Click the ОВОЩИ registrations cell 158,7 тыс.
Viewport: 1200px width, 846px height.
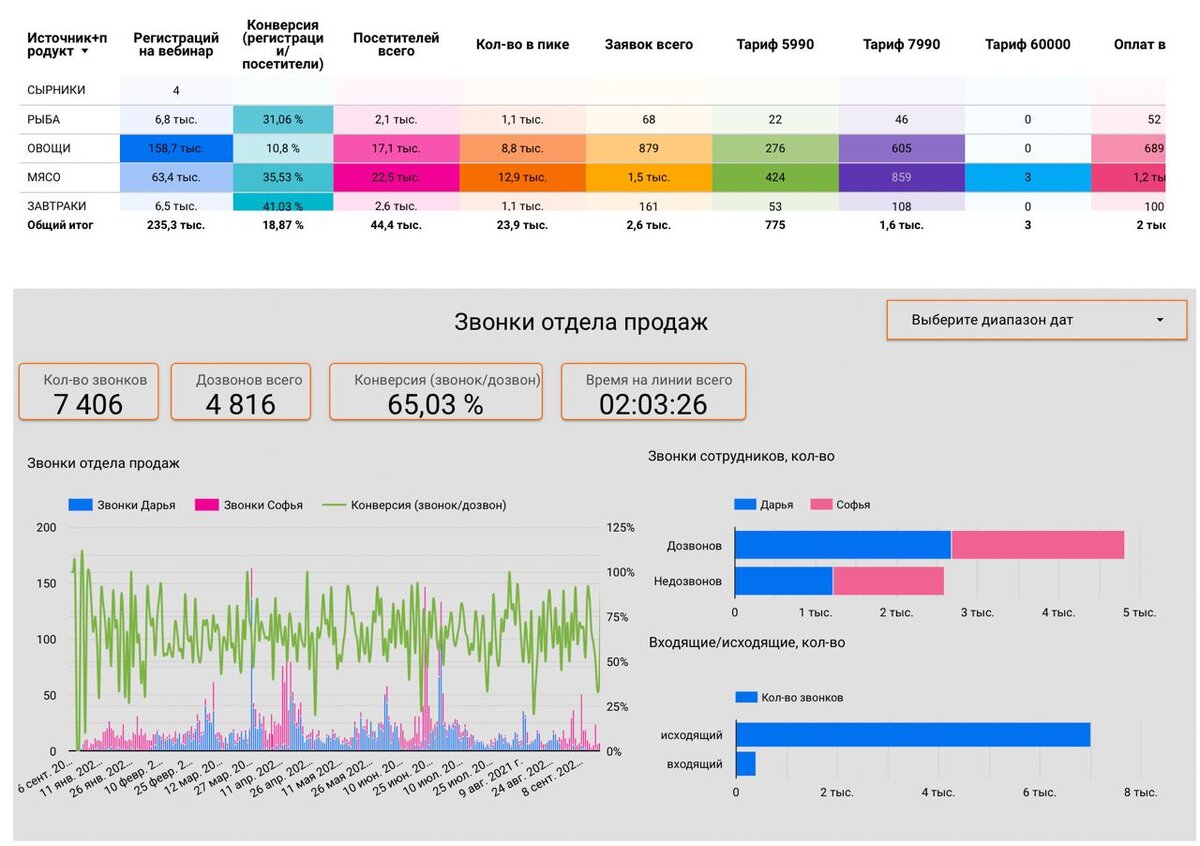point(176,148)
